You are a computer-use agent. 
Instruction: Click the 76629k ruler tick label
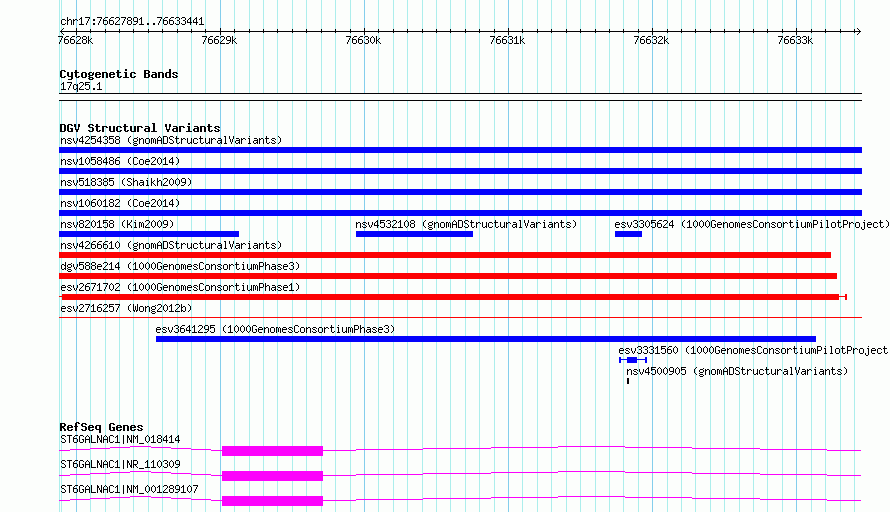click(x=219, y=40)
